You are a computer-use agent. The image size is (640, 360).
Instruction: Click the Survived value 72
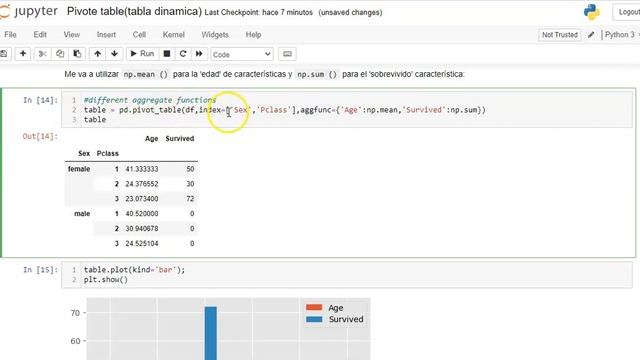pos(190,199)
